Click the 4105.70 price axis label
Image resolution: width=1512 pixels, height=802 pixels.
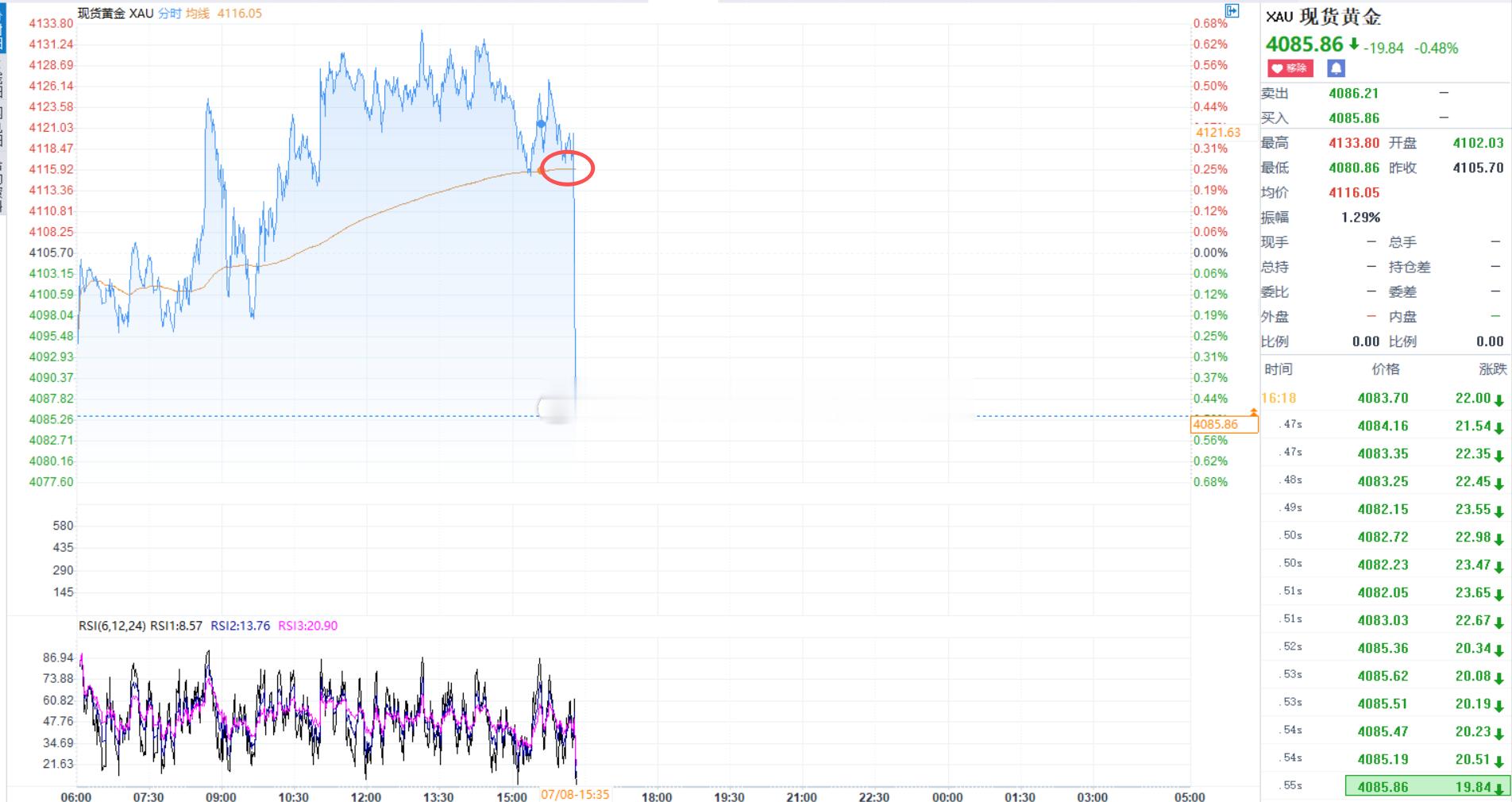point(51,253)
